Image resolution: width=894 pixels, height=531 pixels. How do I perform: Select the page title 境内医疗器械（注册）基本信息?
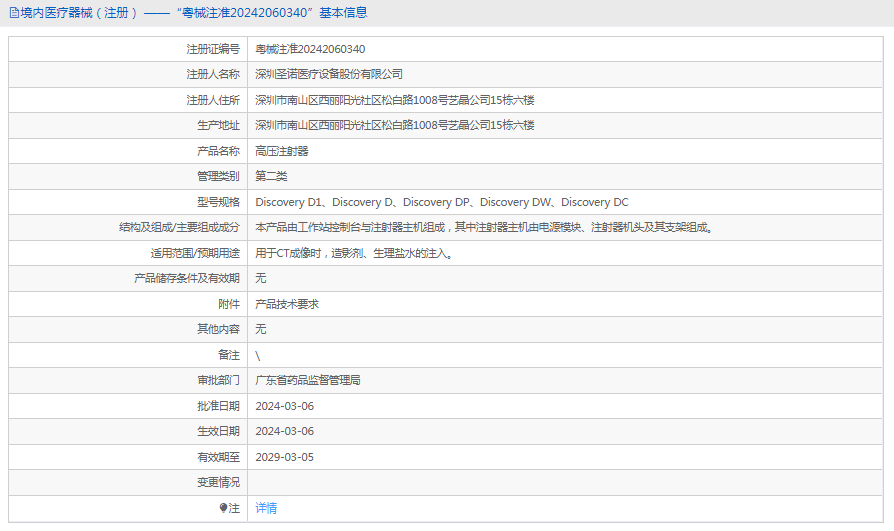pyautogui.click(x=194, y=13)
